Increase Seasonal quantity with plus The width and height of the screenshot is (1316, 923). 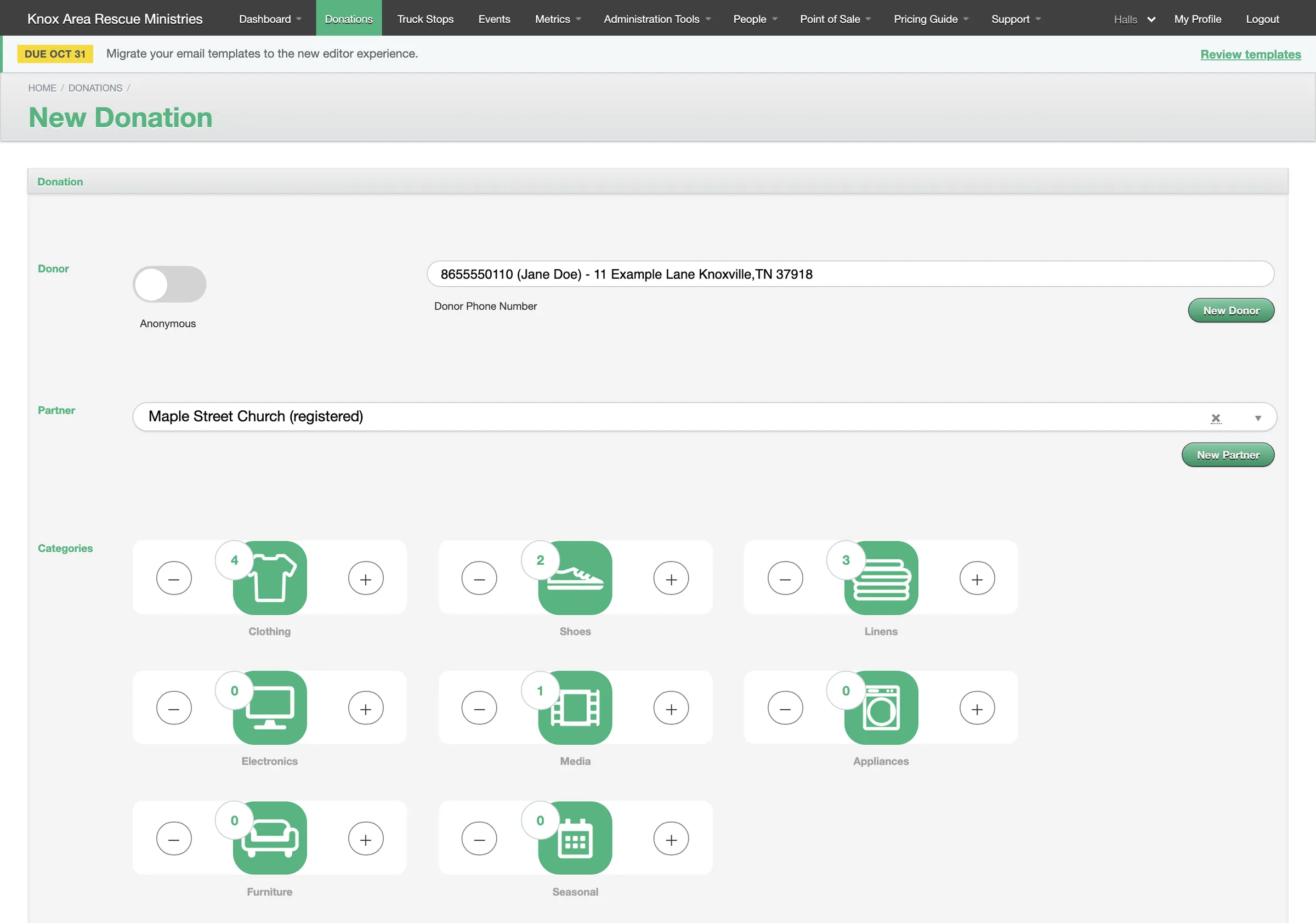point(671,839)
